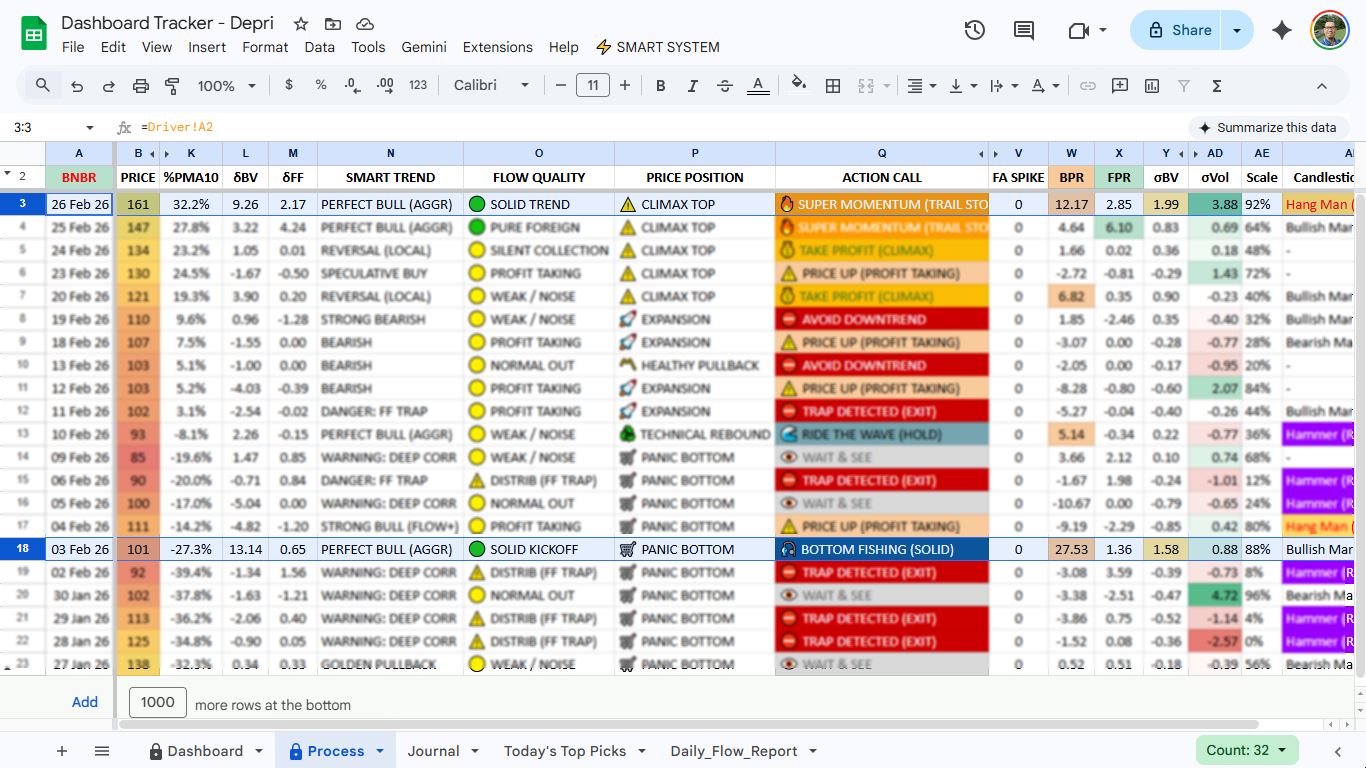Open the Calibri font dropdown
1366x768 pixels.
pyautogui.click(x=491, y=86)
